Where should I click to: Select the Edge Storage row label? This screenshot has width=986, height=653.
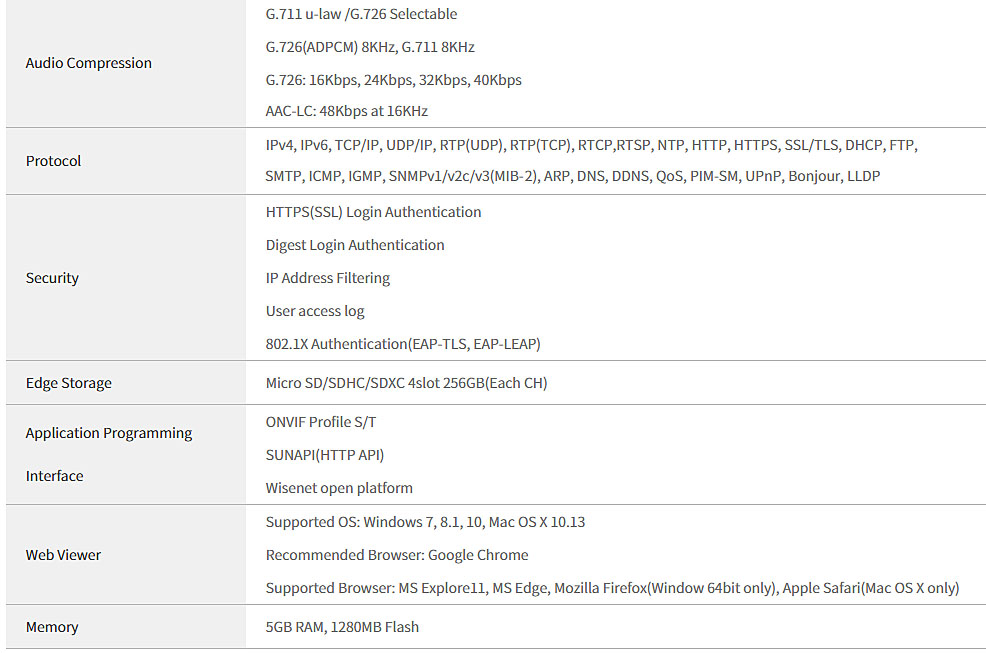click(x=69, y=383)
